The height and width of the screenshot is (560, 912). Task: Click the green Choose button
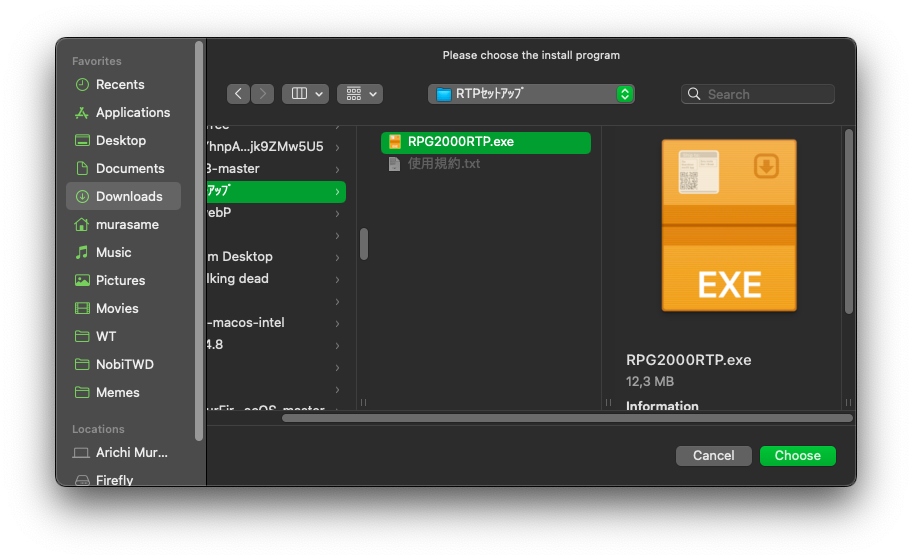tap(797, 456)
